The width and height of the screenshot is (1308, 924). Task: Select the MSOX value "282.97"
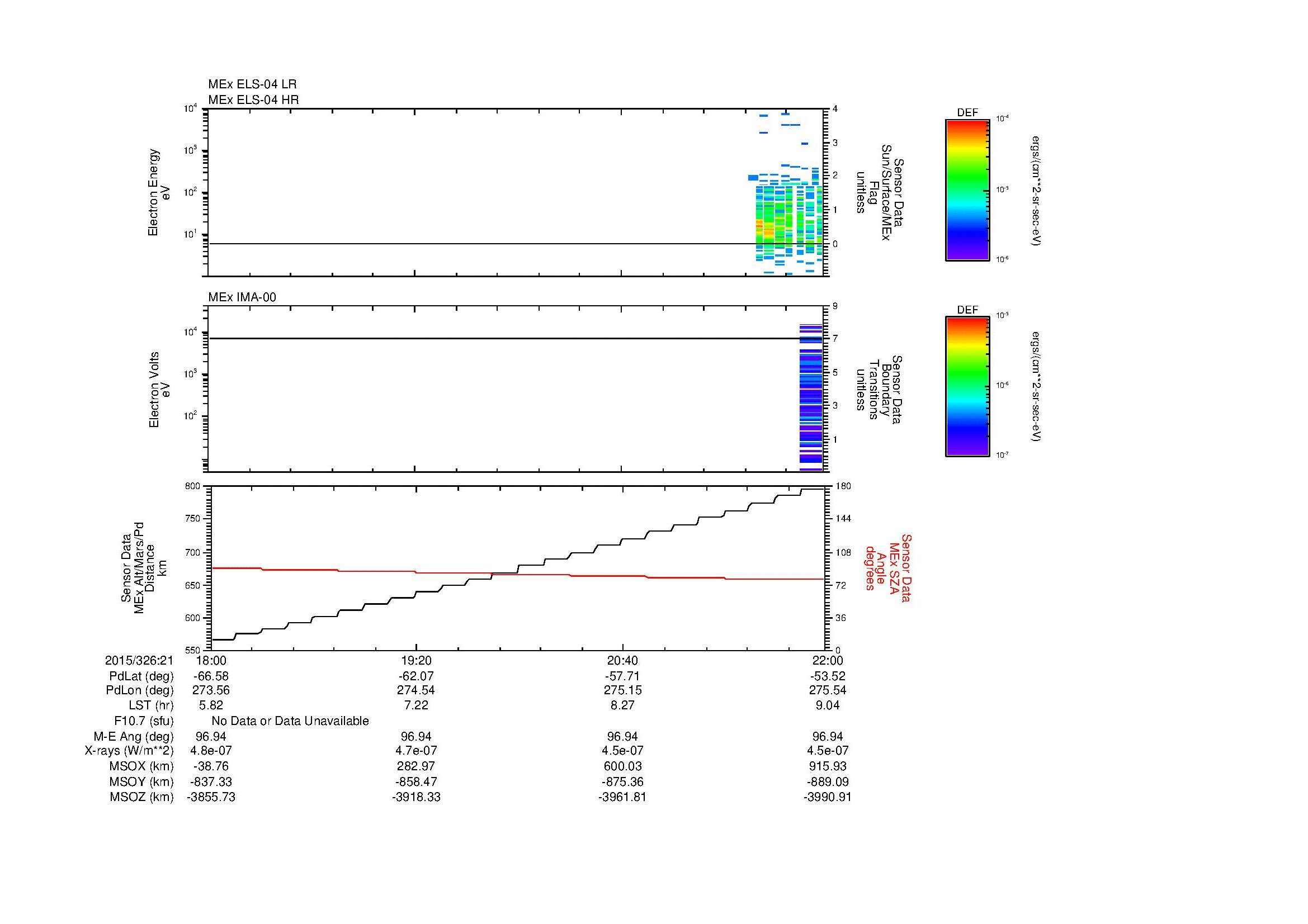(417, 766)
